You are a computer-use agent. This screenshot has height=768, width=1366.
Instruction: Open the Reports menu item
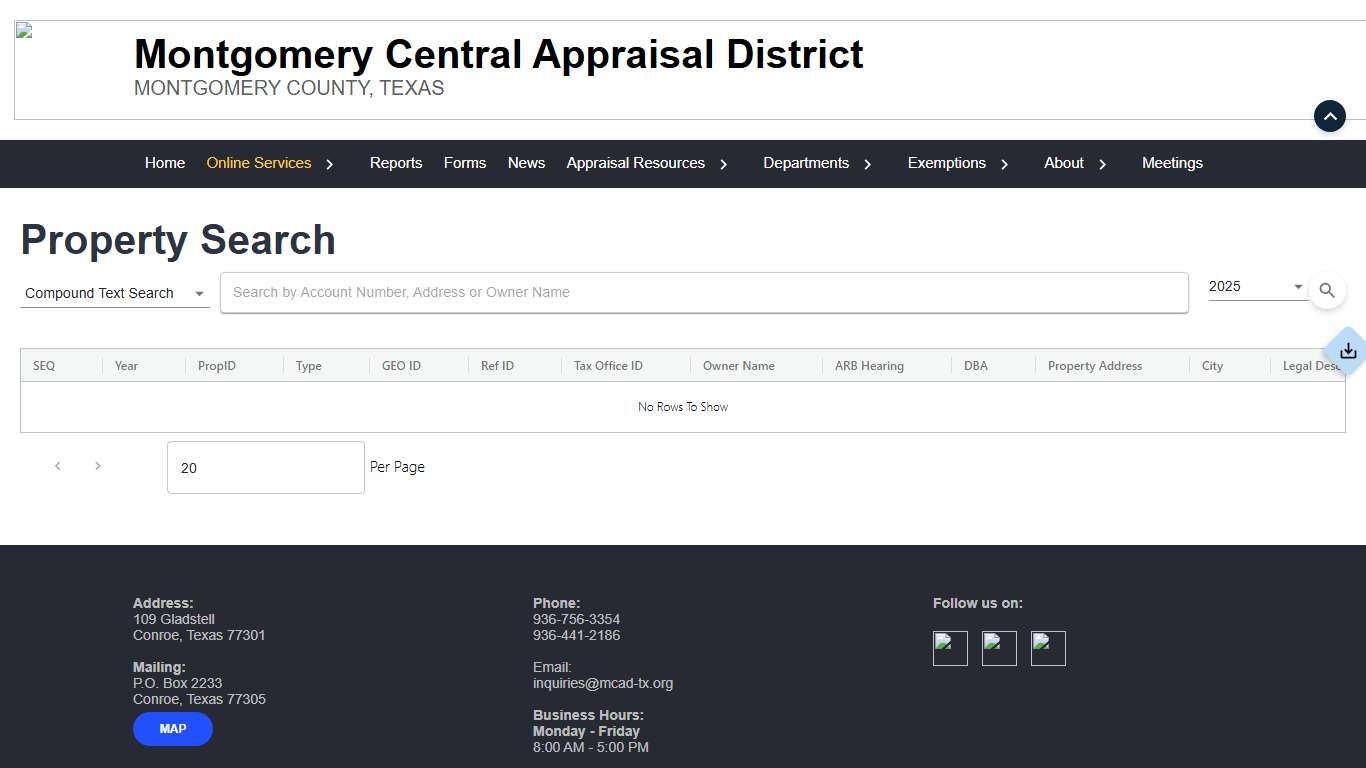396,163
